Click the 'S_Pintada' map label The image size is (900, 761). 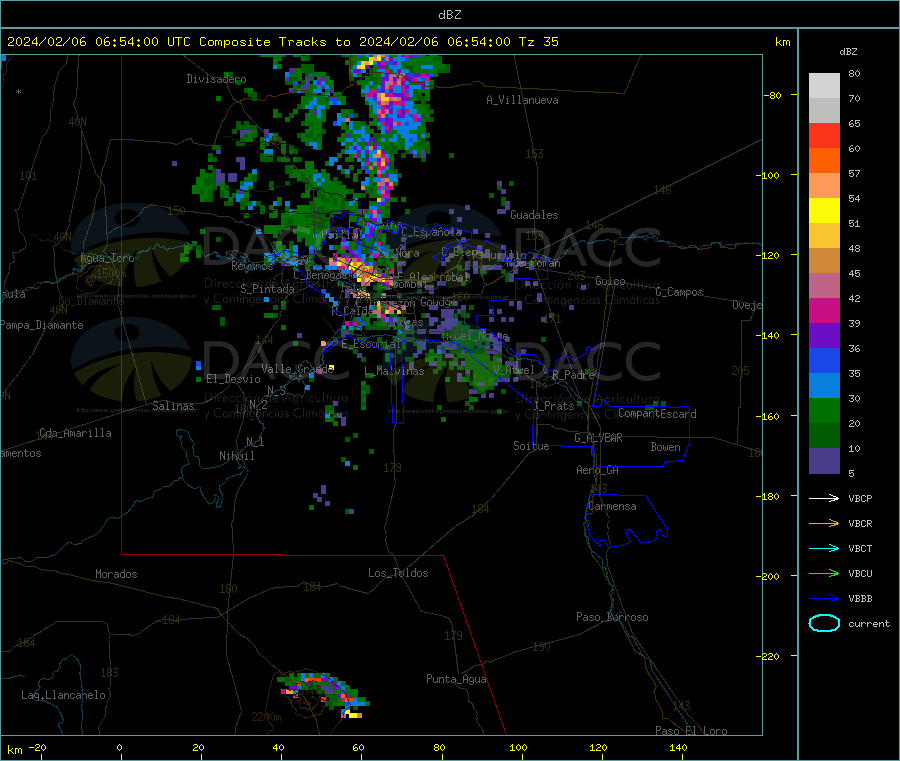(x=267, y=289)
